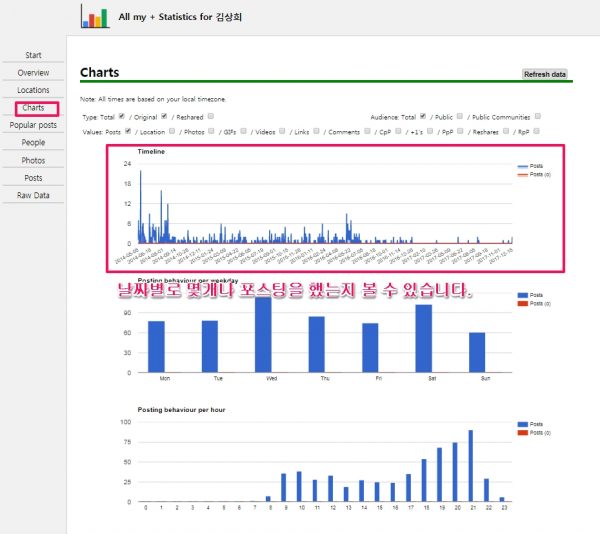Click the hour 8 bar in hourly chart
The height and width of the screenshot is (534, 600).
click(x=268, y=499)
